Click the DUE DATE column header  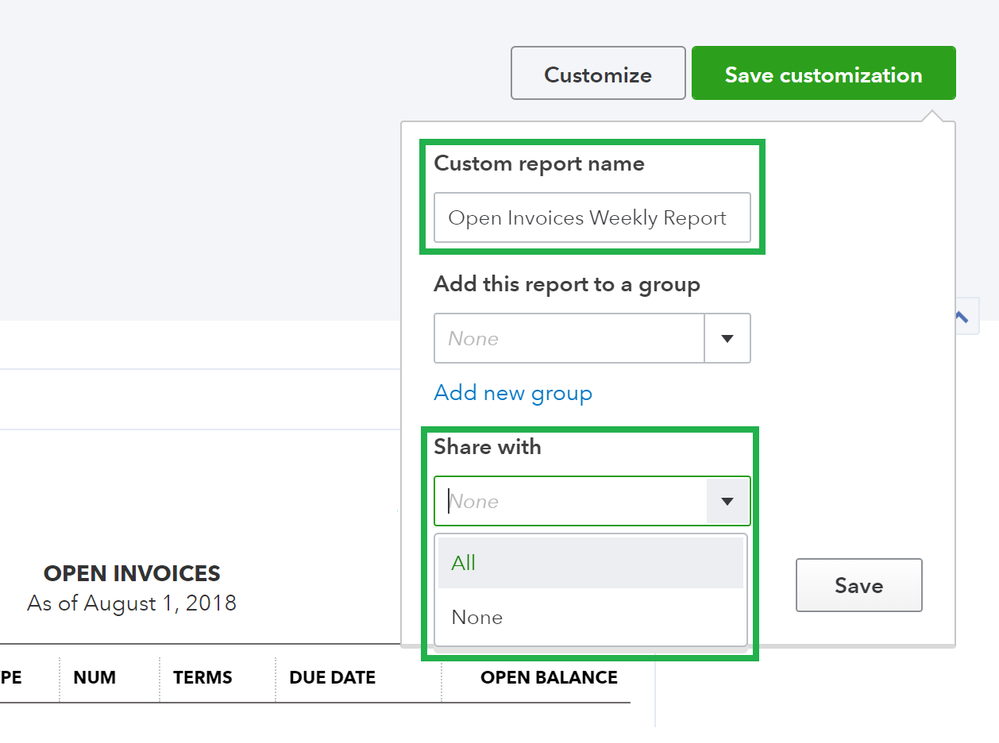(x=332, y=678)
